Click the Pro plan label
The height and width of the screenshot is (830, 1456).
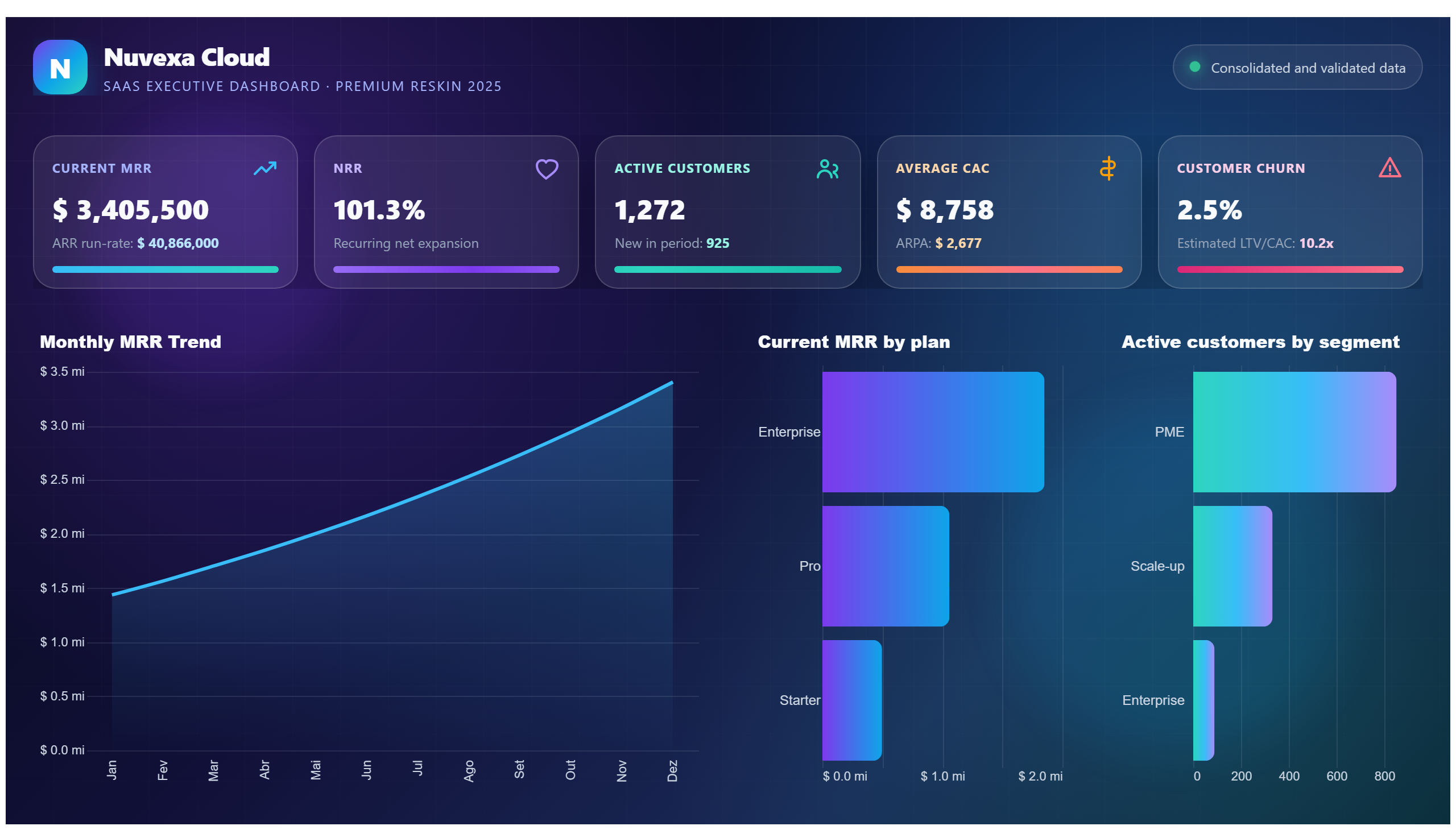click(809, 566)
